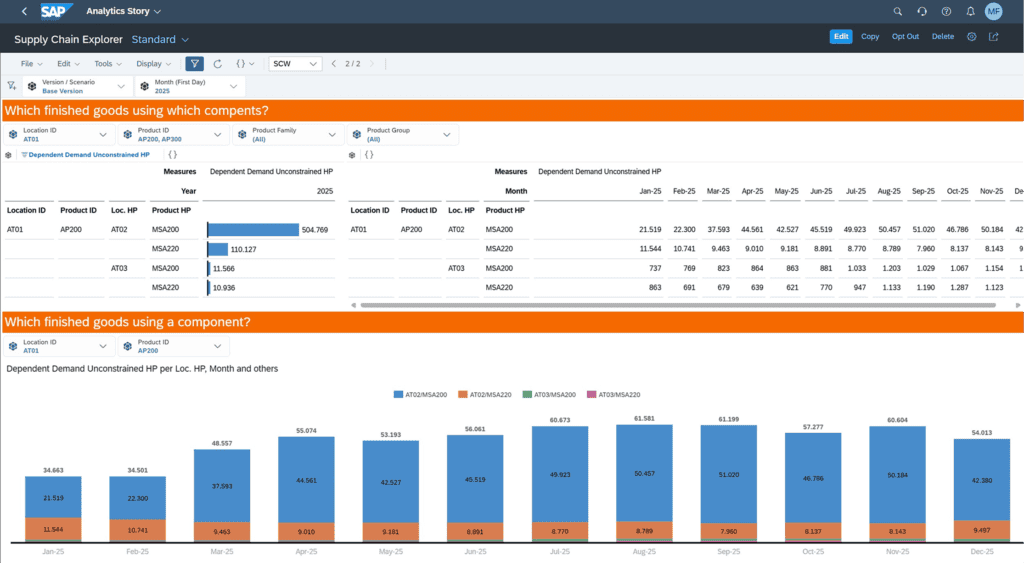Click the Month (First Day) filter cube icon
The image size is (1024, 563).
144,86
